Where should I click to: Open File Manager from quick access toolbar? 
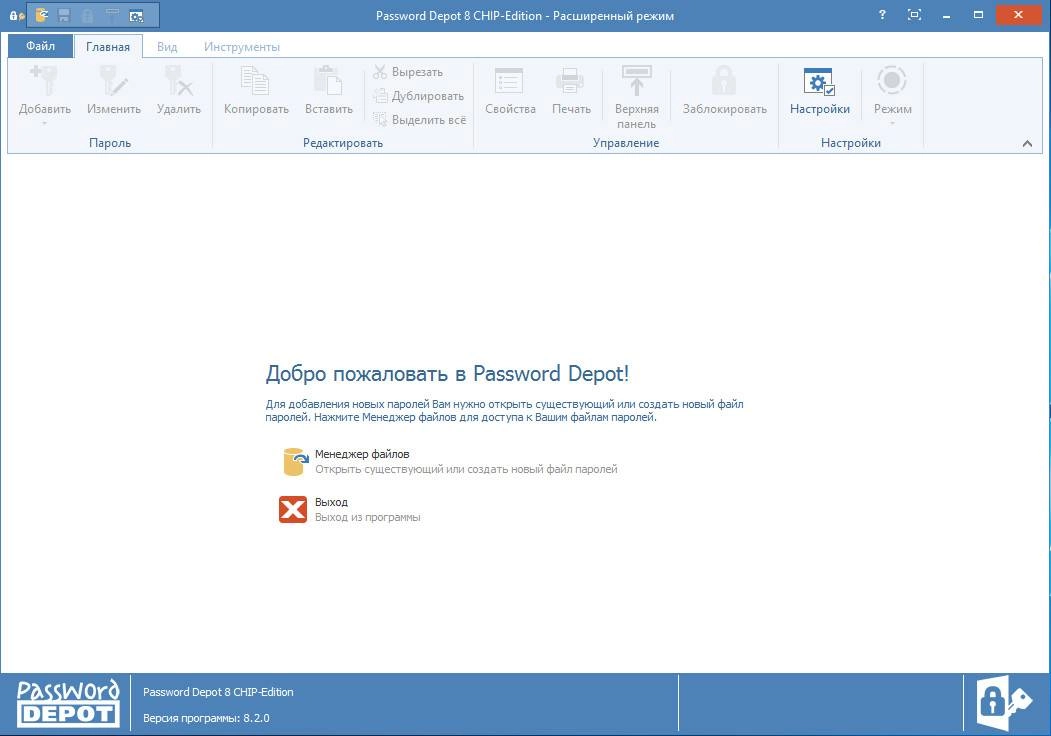(x=42, y=15)
